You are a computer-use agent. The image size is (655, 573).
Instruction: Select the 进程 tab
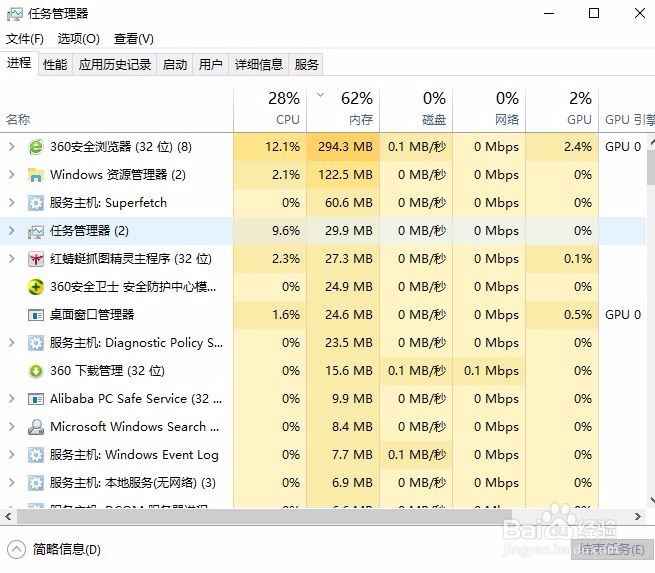pos(19,63)
